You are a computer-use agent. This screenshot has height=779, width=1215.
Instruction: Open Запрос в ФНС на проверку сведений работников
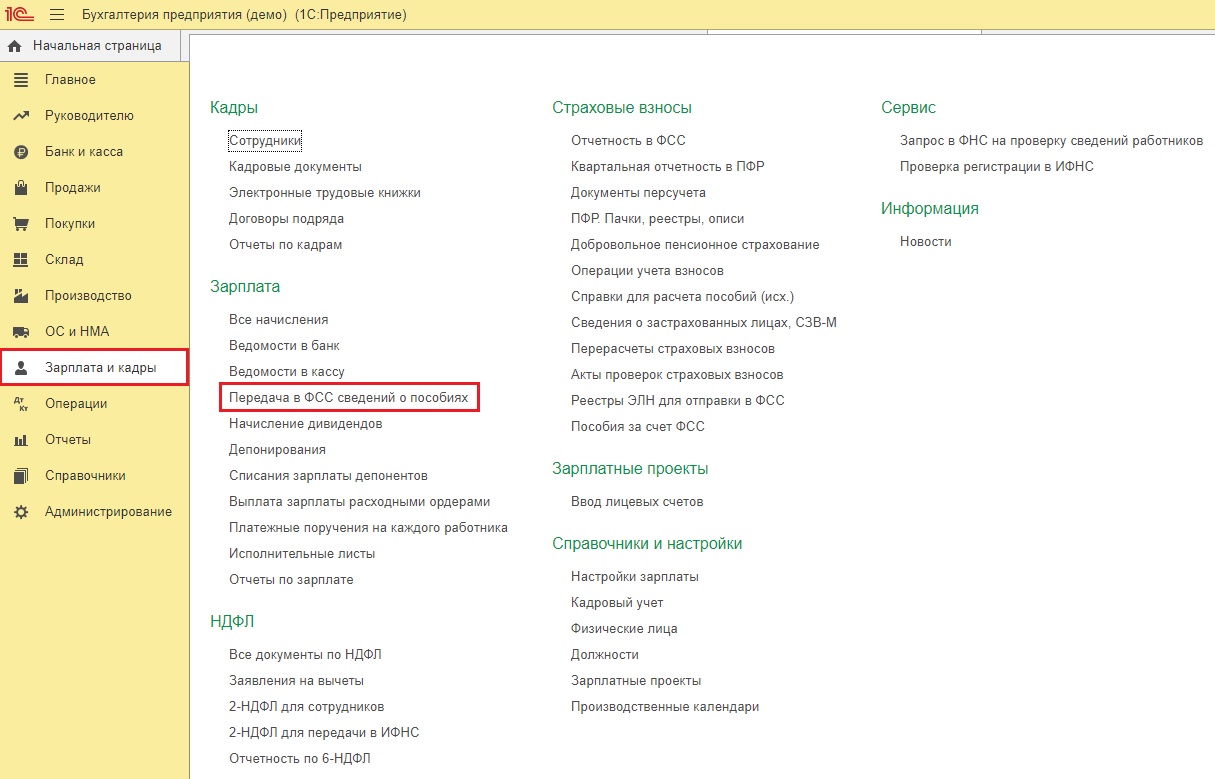(x=1051, y=141)
